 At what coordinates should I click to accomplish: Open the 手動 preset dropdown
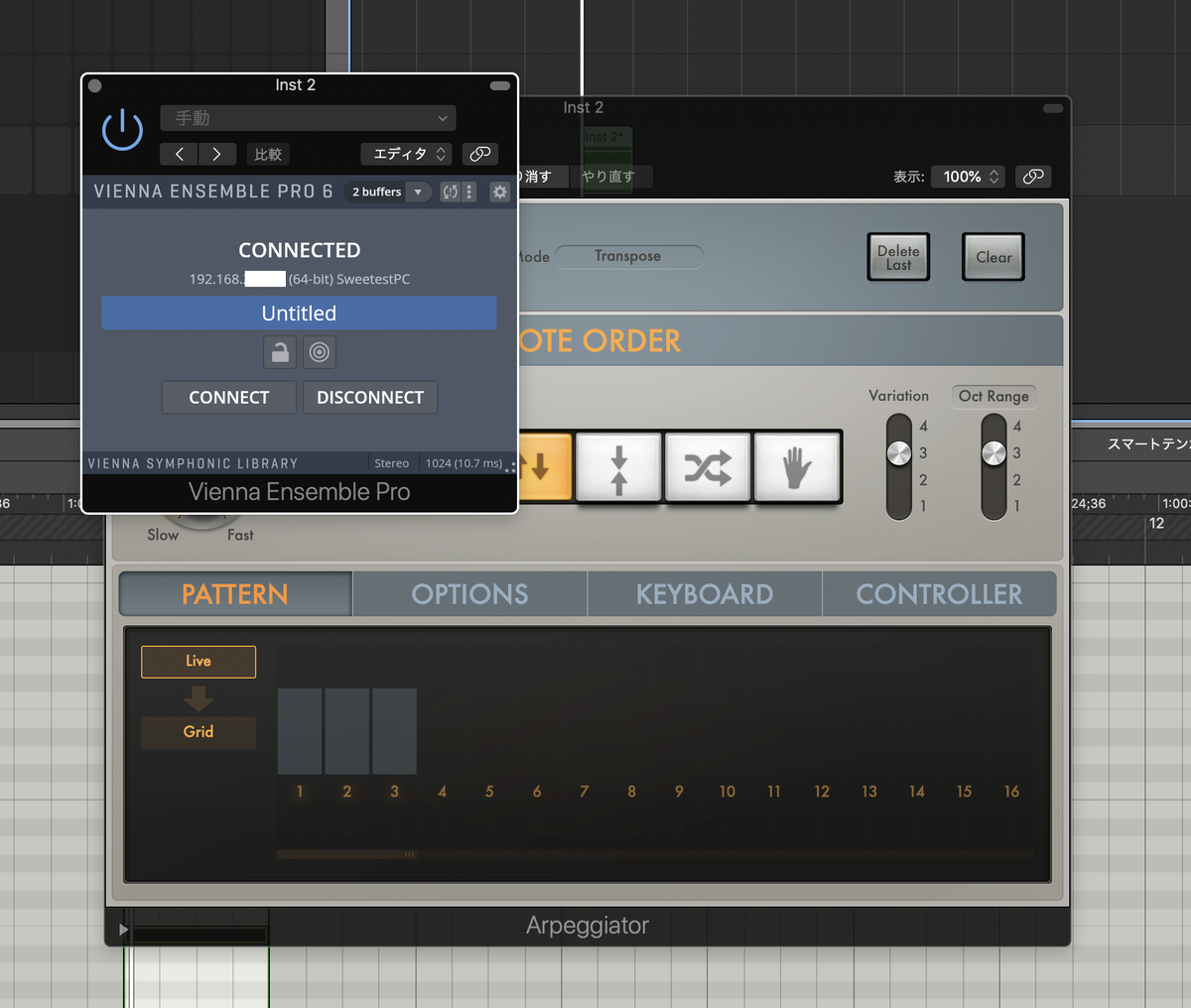[x=308, y=118]
